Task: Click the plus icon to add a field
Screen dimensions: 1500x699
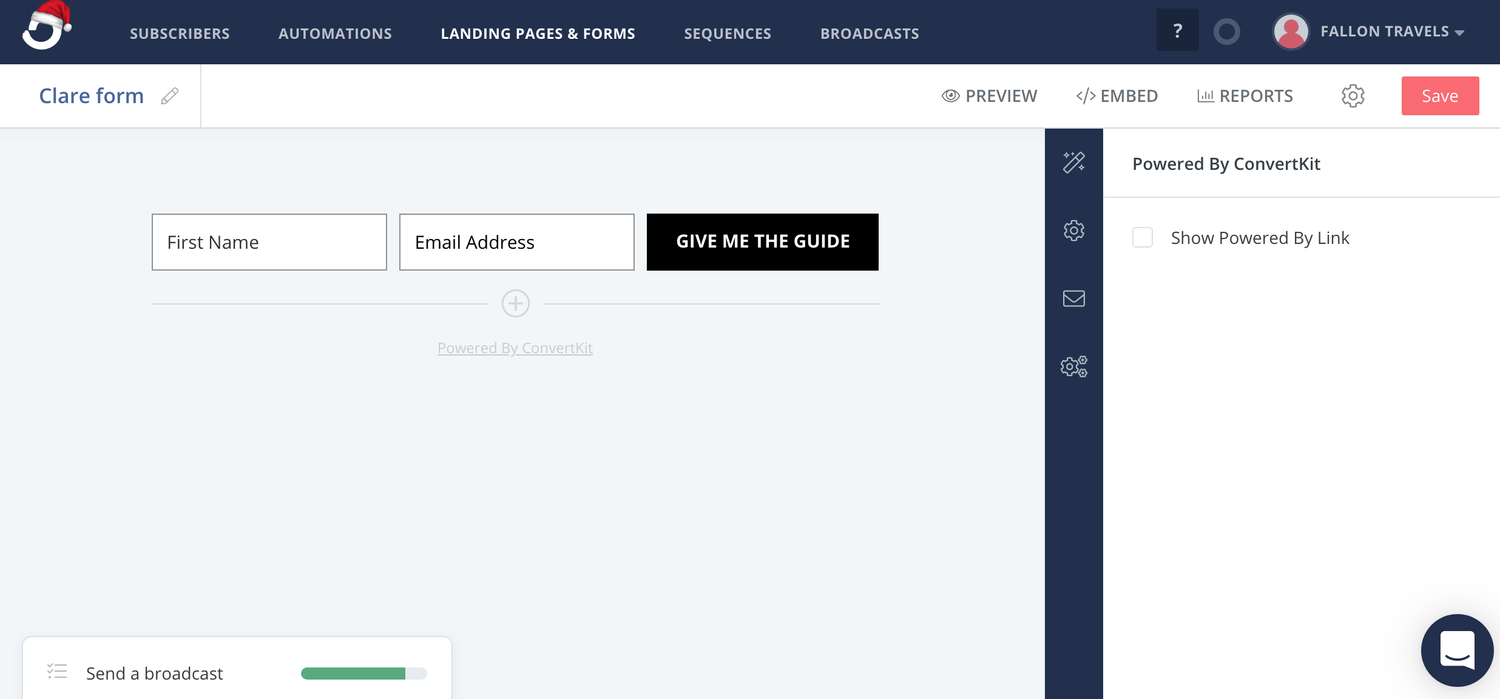Action: click(515, 302)
